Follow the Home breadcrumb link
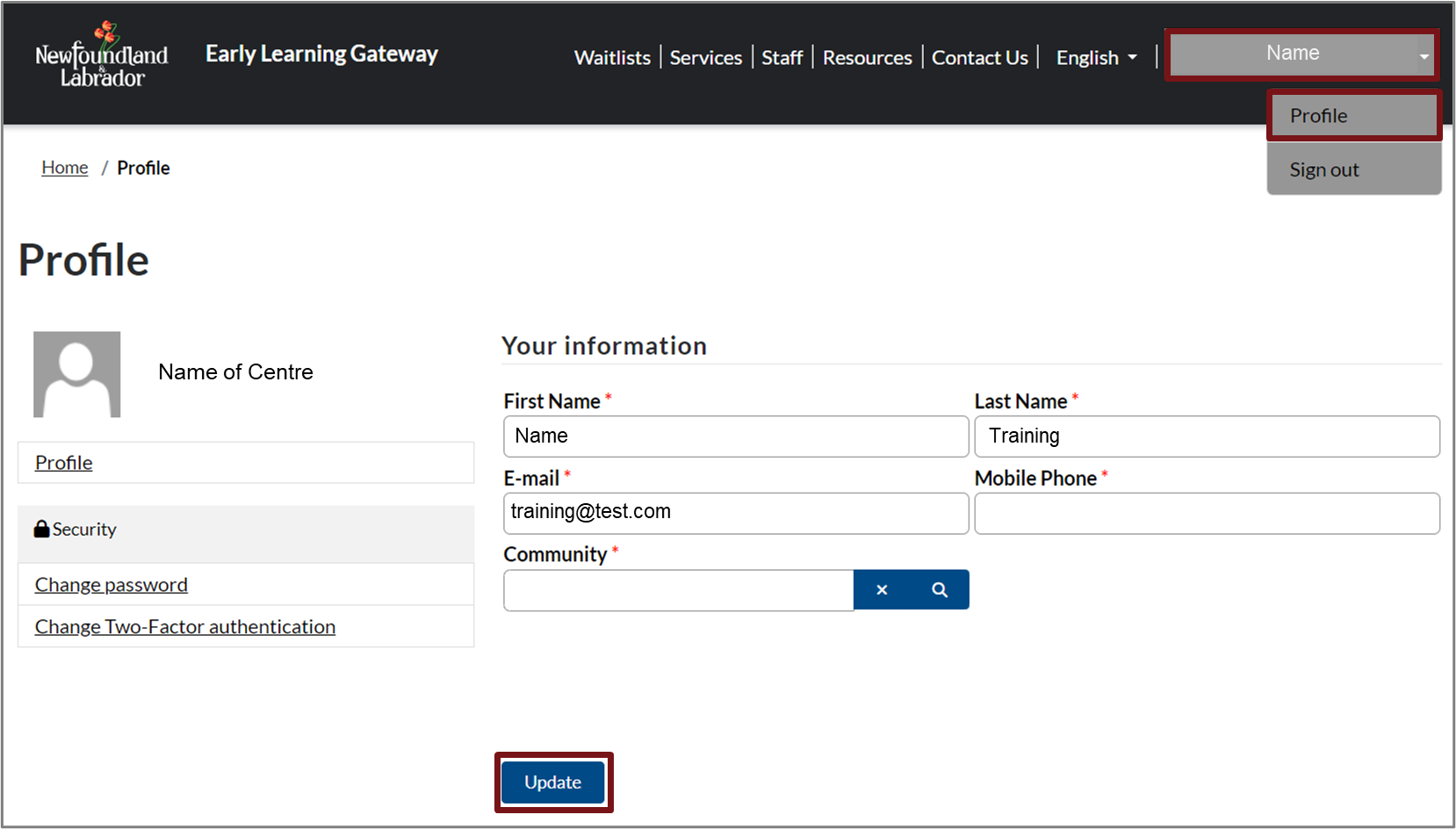Image resolution: width=1456 pixels, height=829 pixels. click(65, 168)
